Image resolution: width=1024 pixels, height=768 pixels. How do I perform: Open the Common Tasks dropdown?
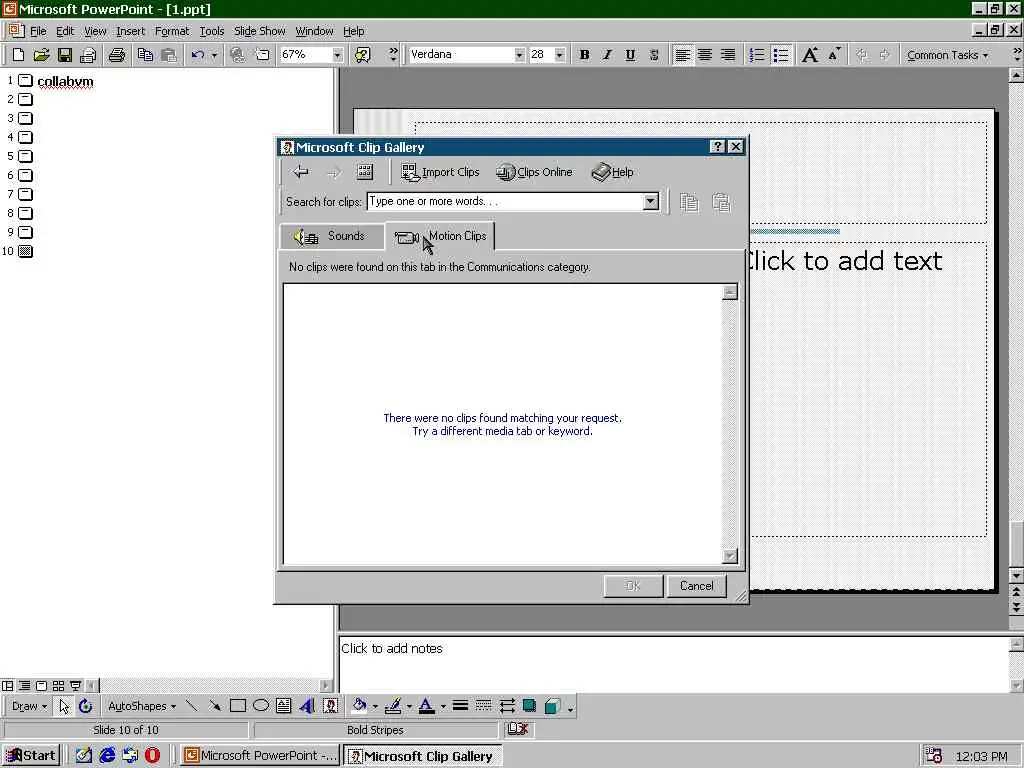[x=947, y=55]
